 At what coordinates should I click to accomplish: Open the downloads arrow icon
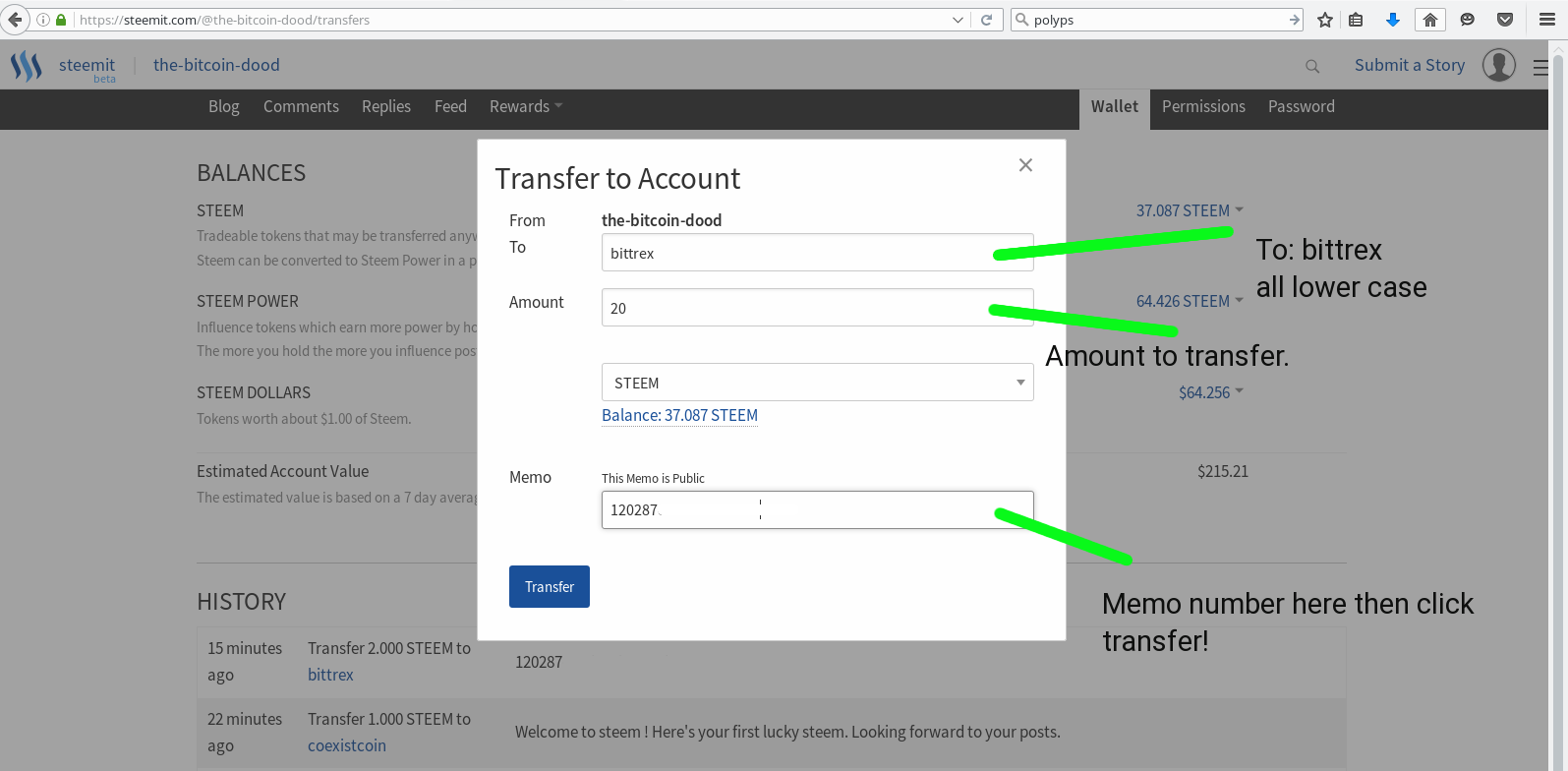pyautogui.click(x=1393, y=20)
